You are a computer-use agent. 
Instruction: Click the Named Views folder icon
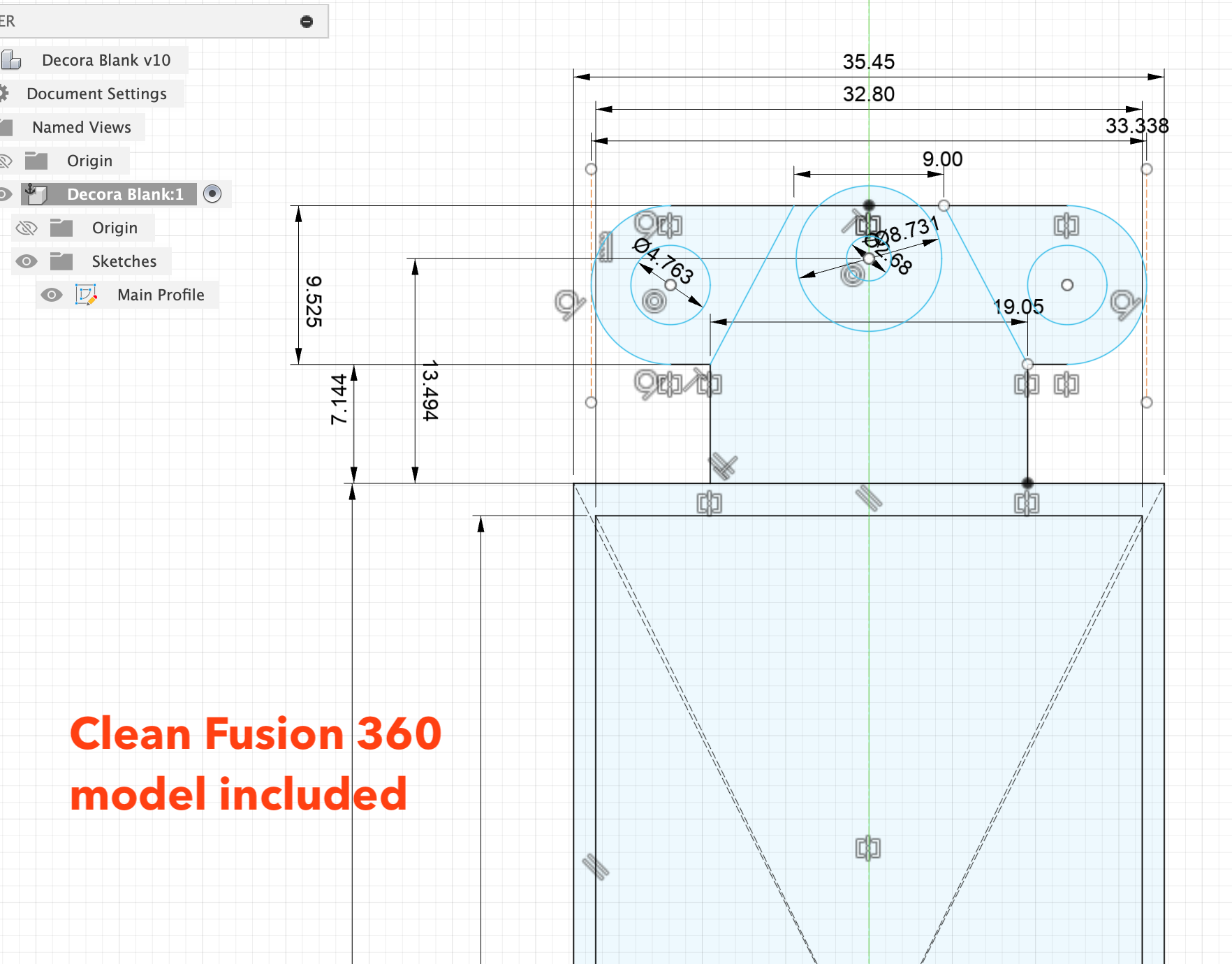(x=7, y=127)
